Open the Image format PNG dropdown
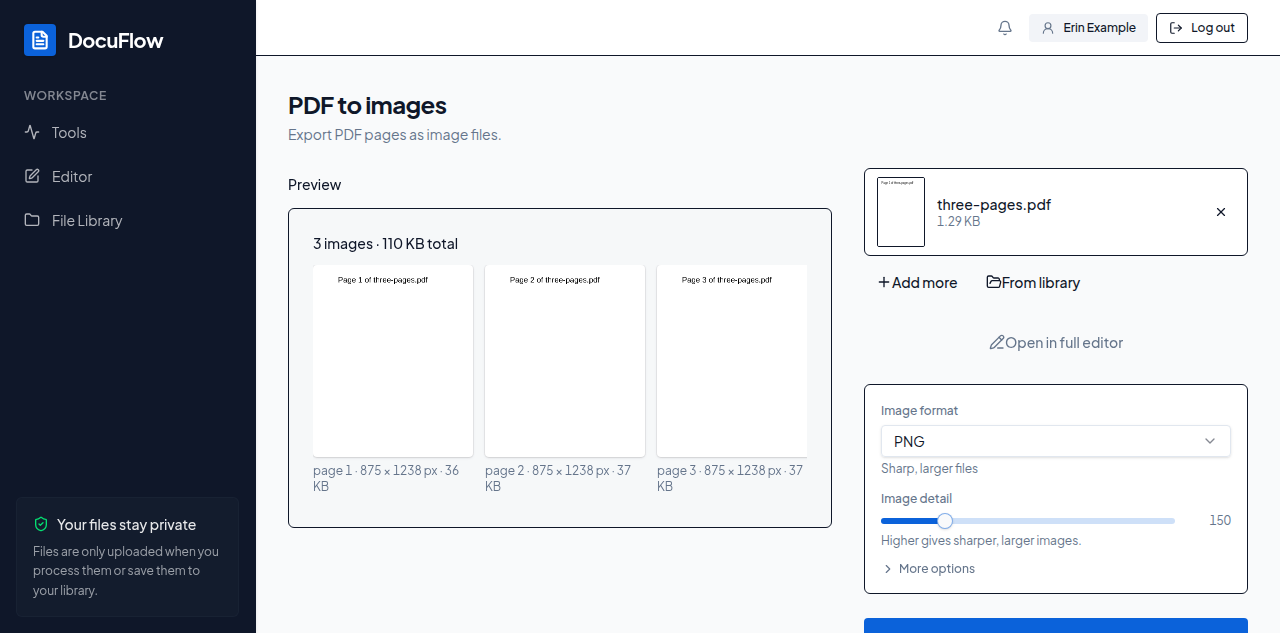 pyautogui.click(x=1056, y=441)
